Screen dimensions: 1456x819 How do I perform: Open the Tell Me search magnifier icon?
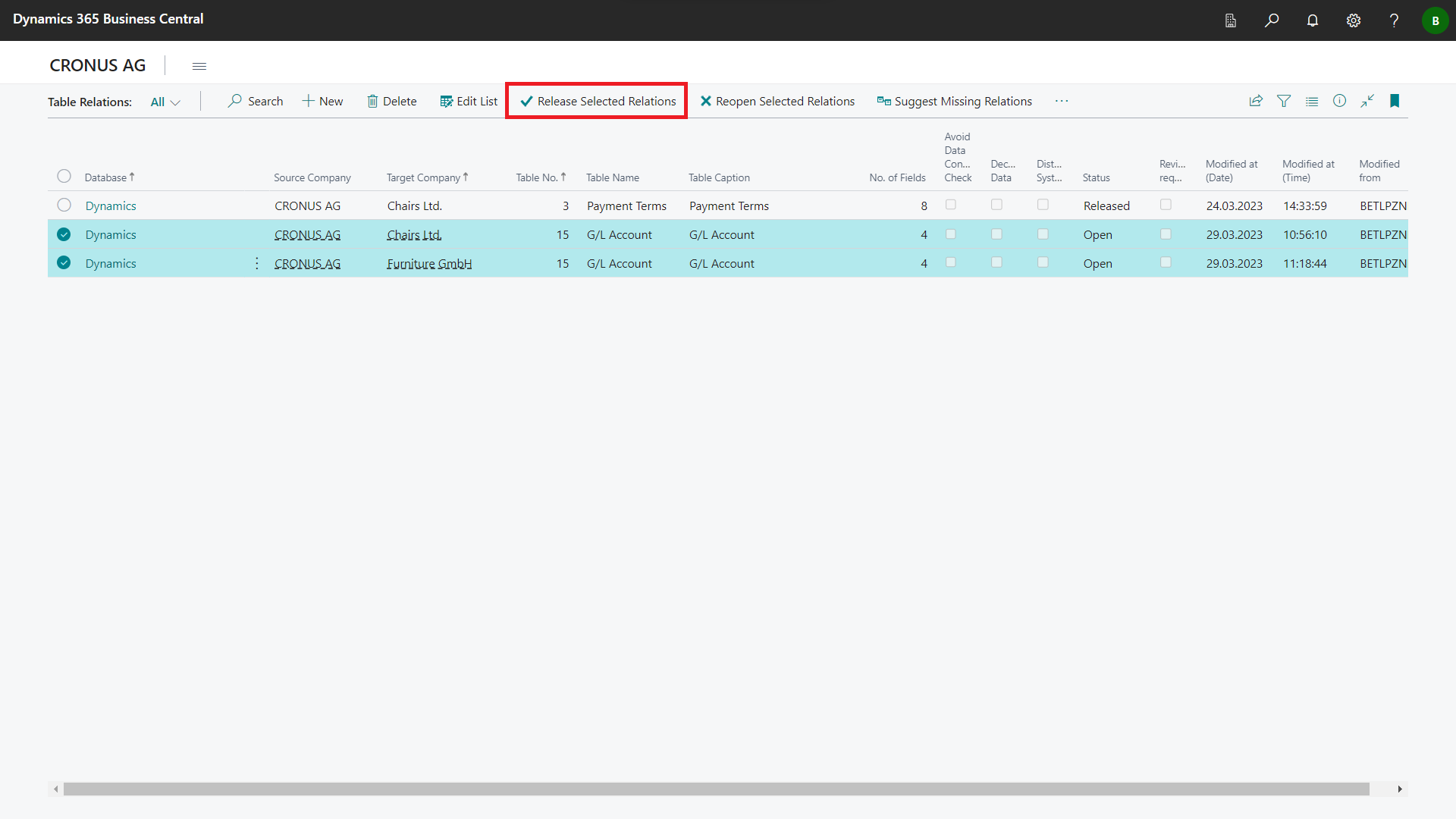click(x=1272, y=20)
